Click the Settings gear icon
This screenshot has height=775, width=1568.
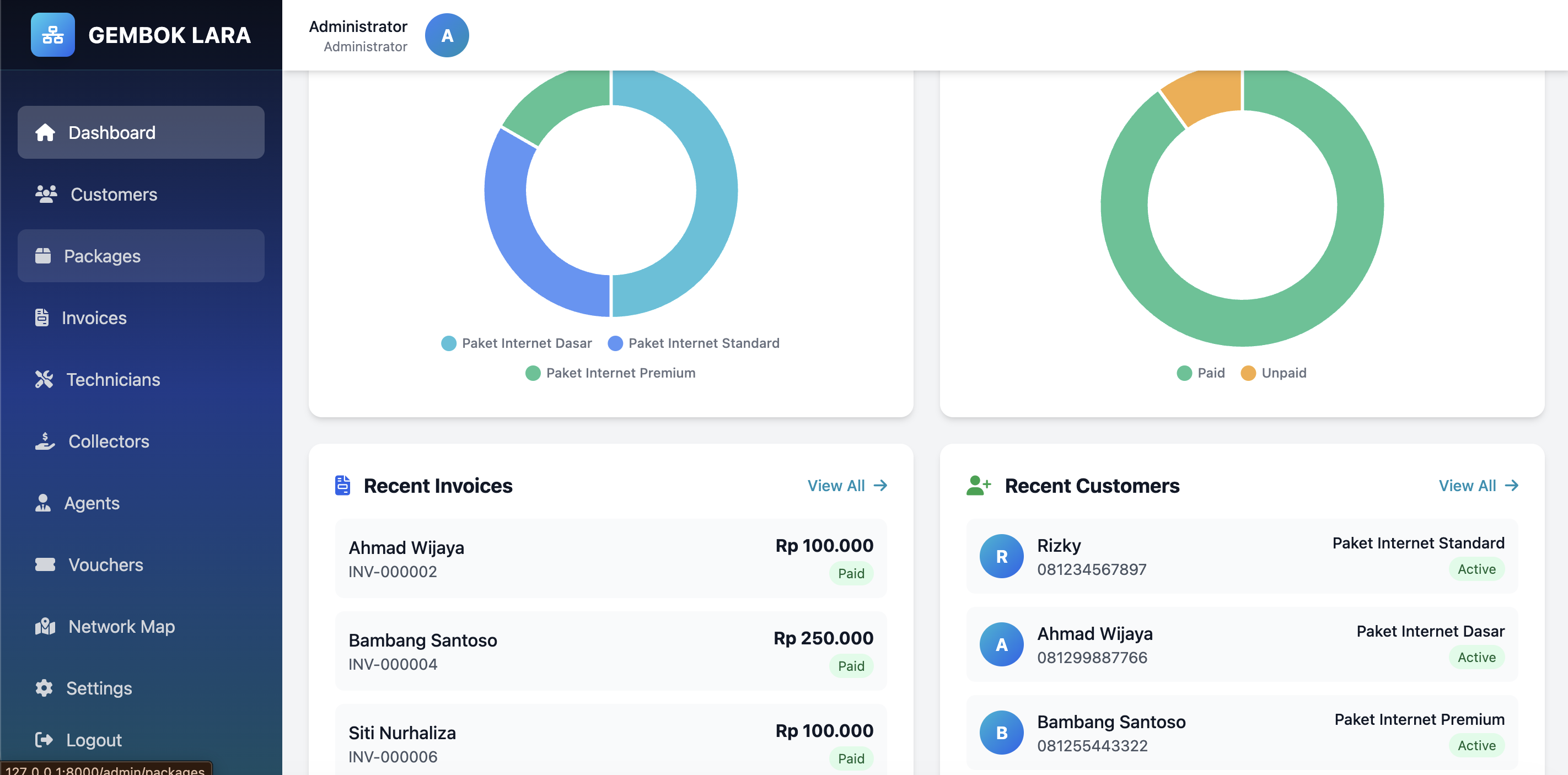(x=44, y=688)
